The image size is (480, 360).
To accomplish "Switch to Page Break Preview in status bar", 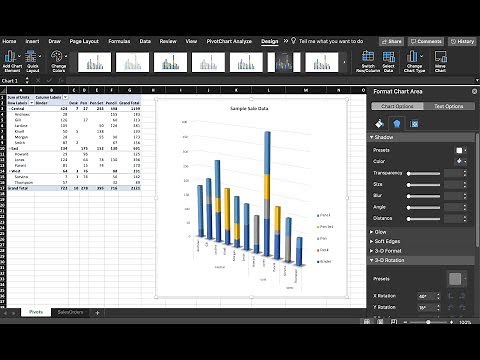I will tap(394, 322).
